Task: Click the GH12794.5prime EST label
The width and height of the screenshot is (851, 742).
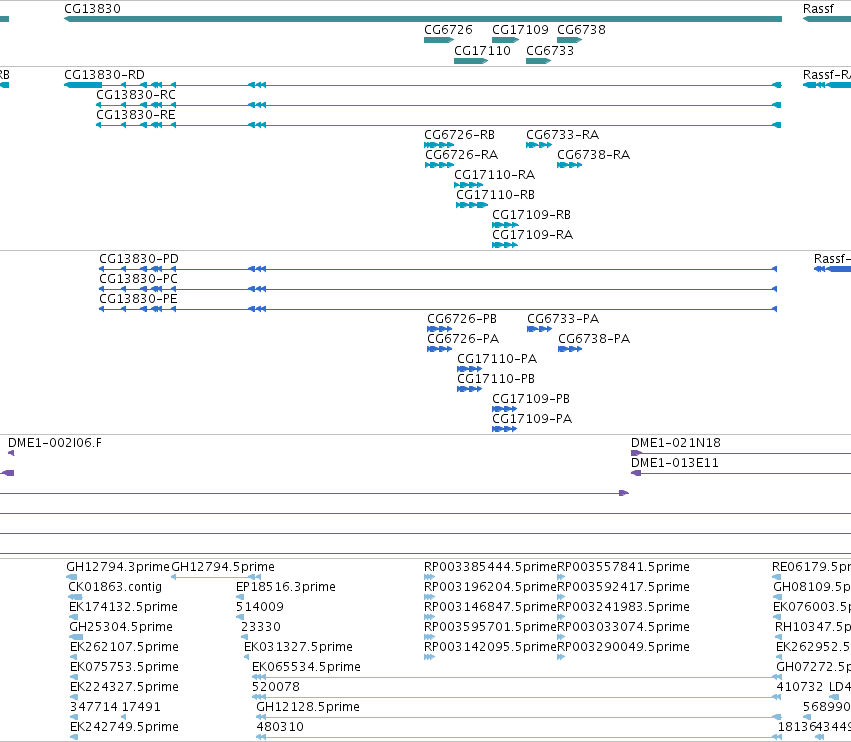Action: point(223,567)
